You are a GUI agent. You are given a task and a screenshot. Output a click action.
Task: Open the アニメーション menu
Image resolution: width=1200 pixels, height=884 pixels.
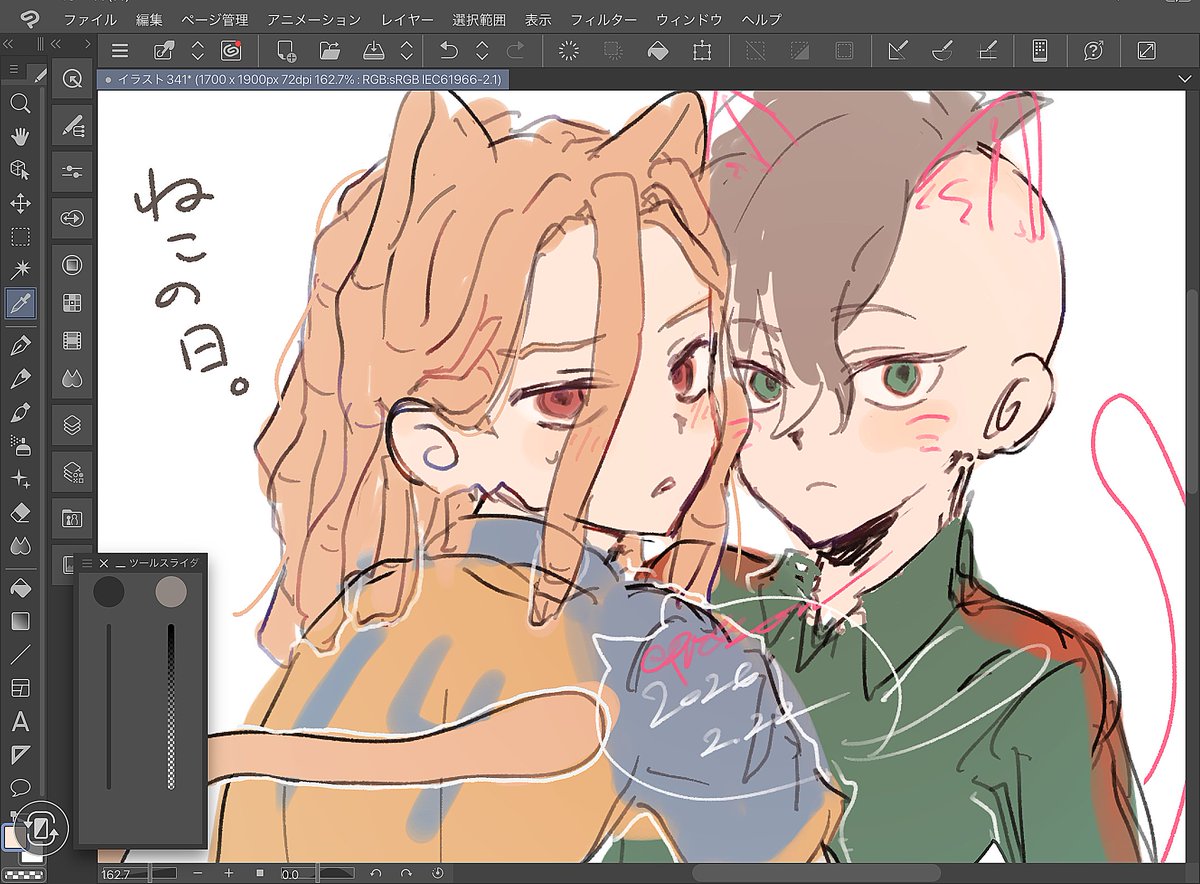click(314, 19)
